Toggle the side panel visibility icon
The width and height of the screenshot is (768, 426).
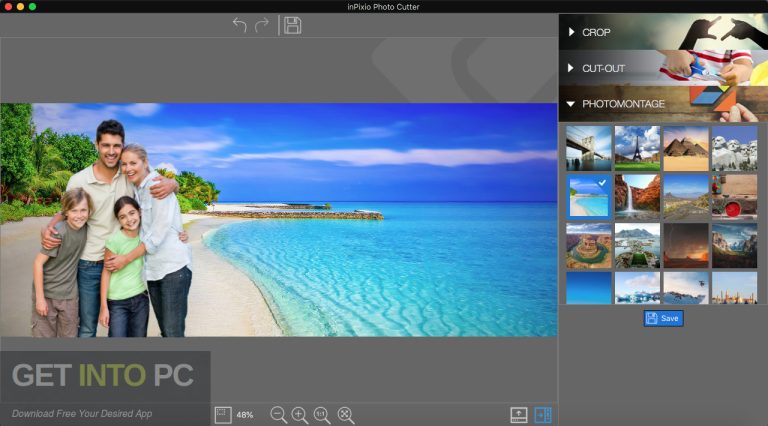click(x=543, y=414)
